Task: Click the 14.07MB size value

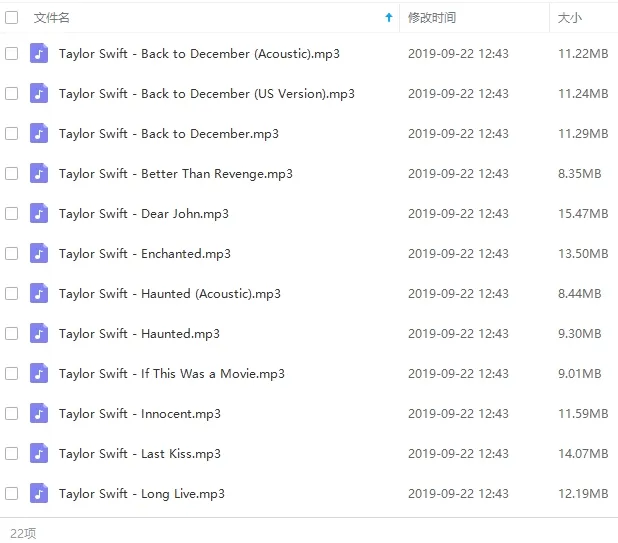Action: 583,454
